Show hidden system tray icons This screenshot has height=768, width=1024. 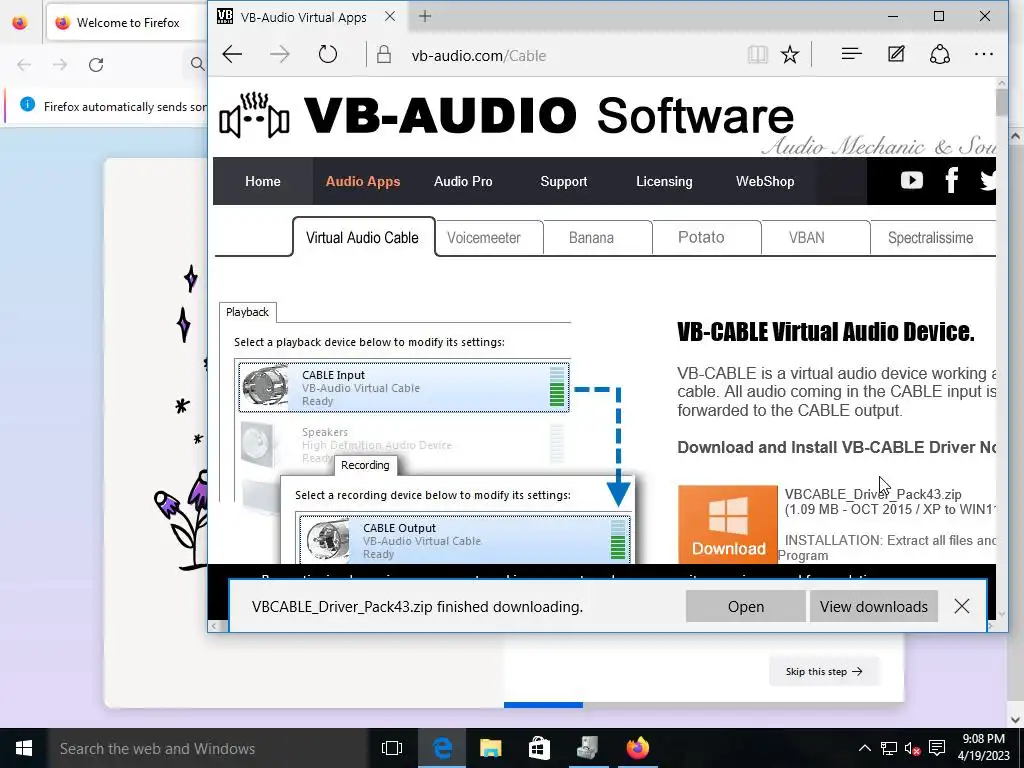click(x=865, y=748)
